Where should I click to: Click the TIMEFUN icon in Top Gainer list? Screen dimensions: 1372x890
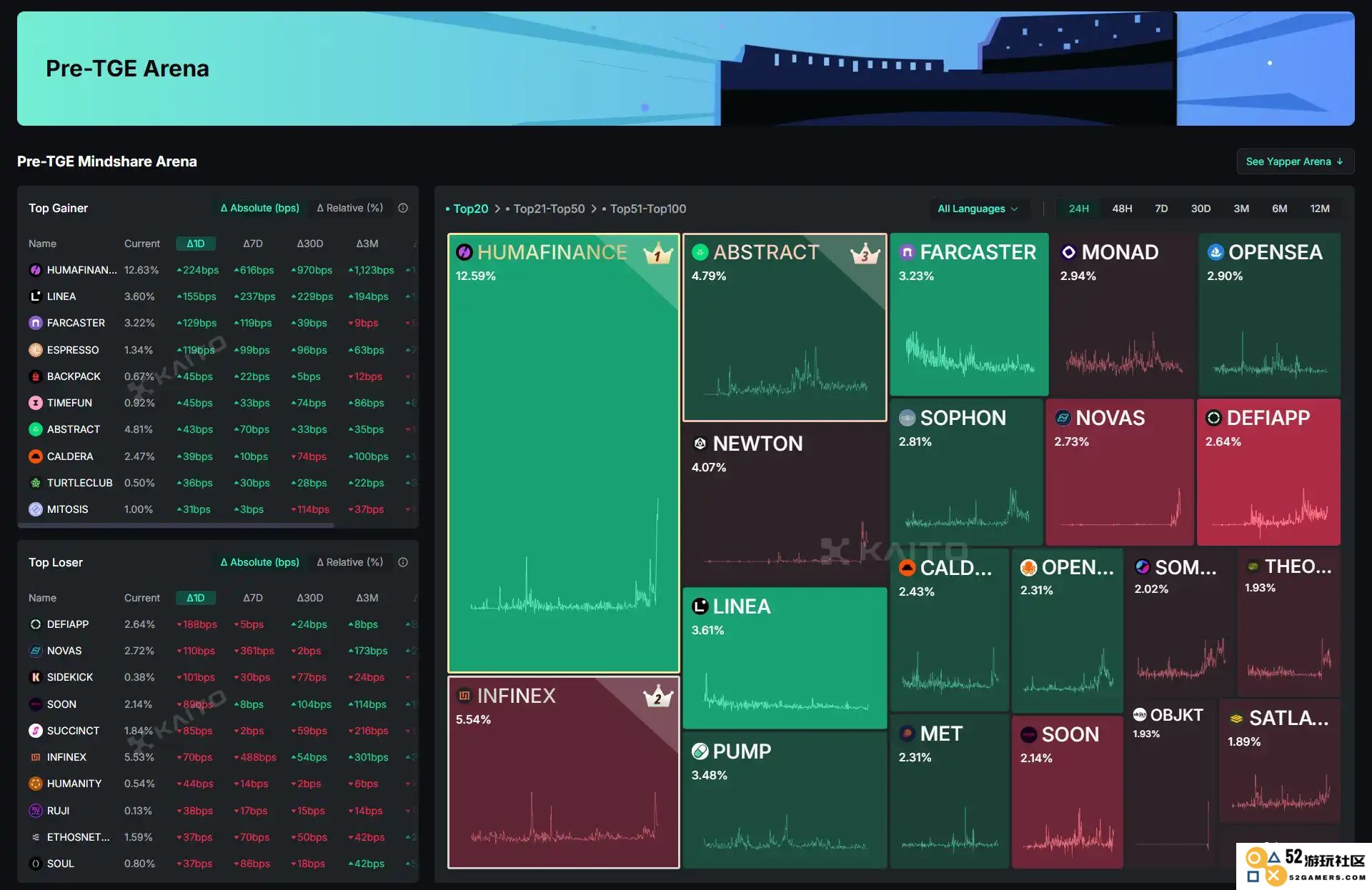pos(36,403)
